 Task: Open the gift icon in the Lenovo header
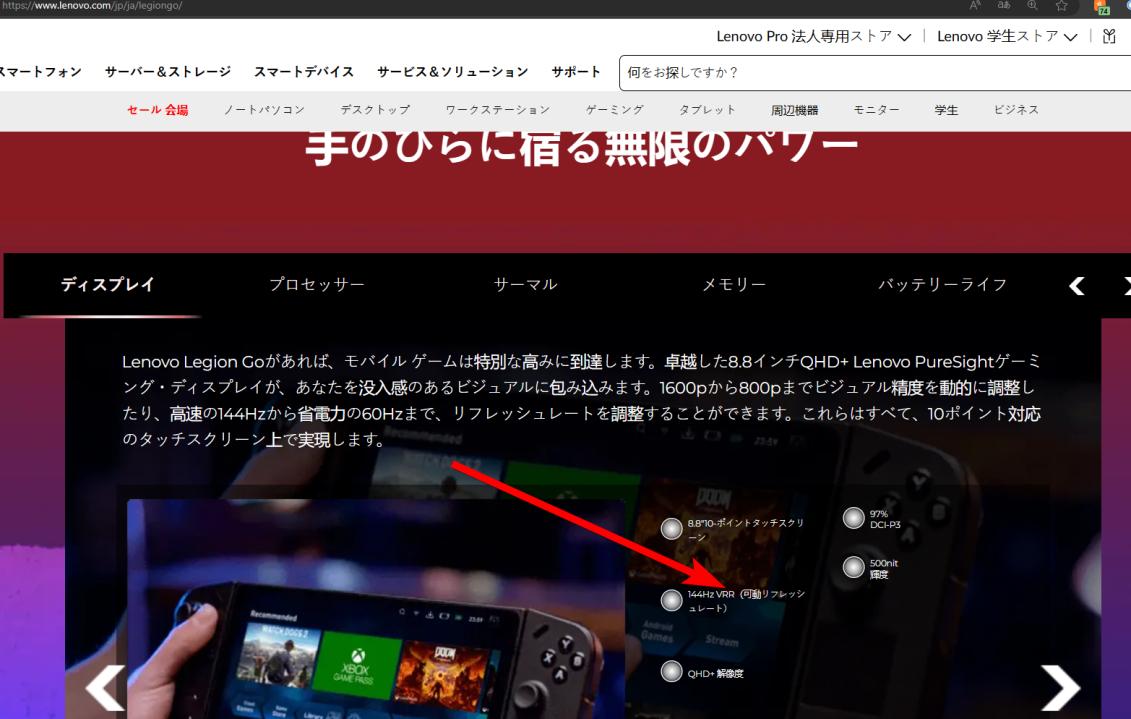coord(1108,36)
